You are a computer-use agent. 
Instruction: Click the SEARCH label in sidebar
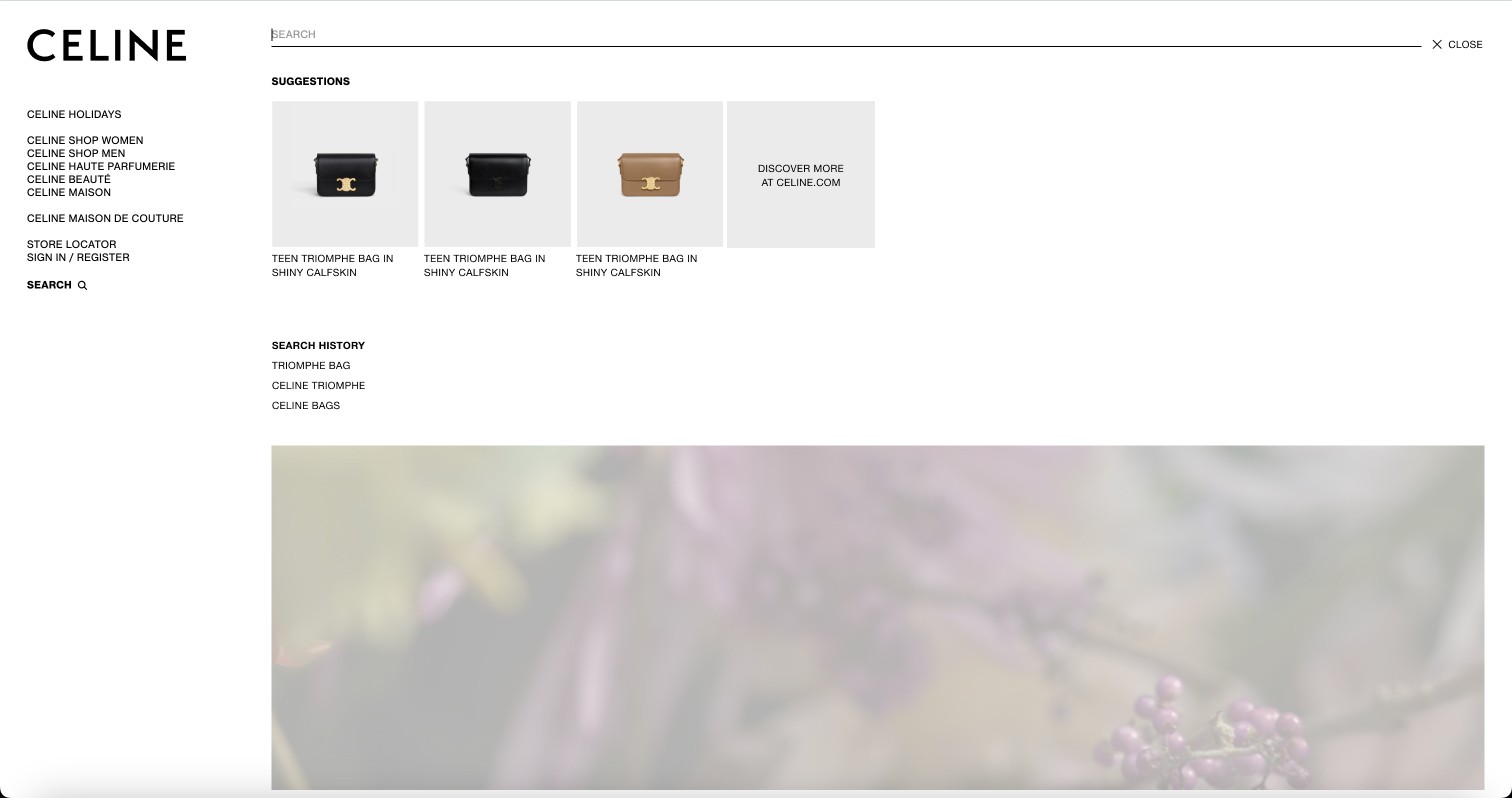click(49, 285)
